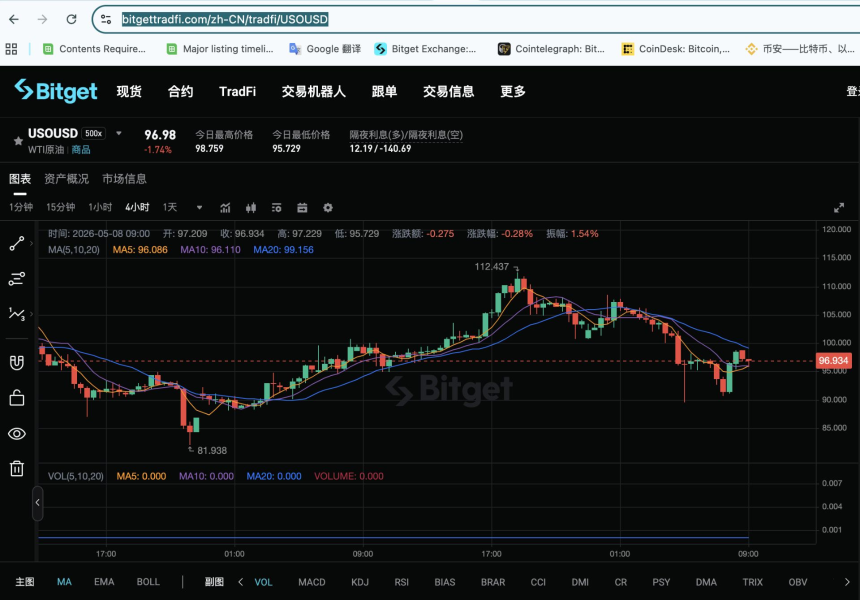Open chart settings gear icon
860x600 pixels.
pyautogui.click(x=328, y=208)
